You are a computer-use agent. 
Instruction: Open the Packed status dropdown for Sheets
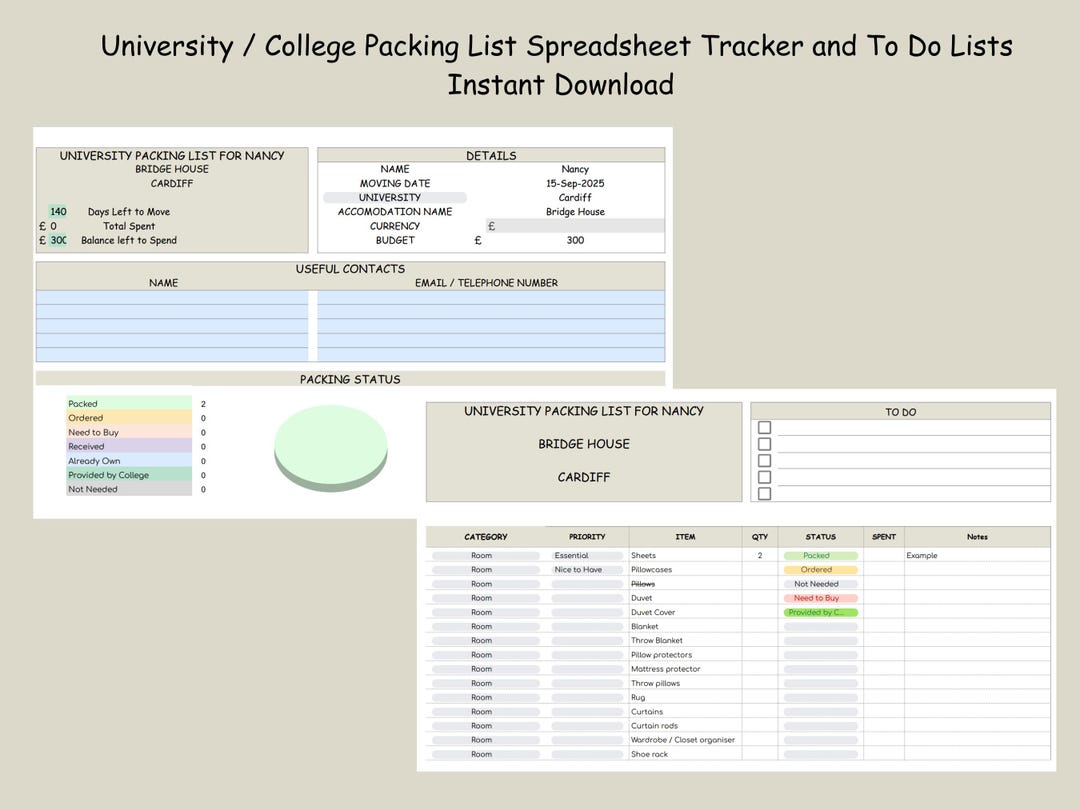pos(820,555)
